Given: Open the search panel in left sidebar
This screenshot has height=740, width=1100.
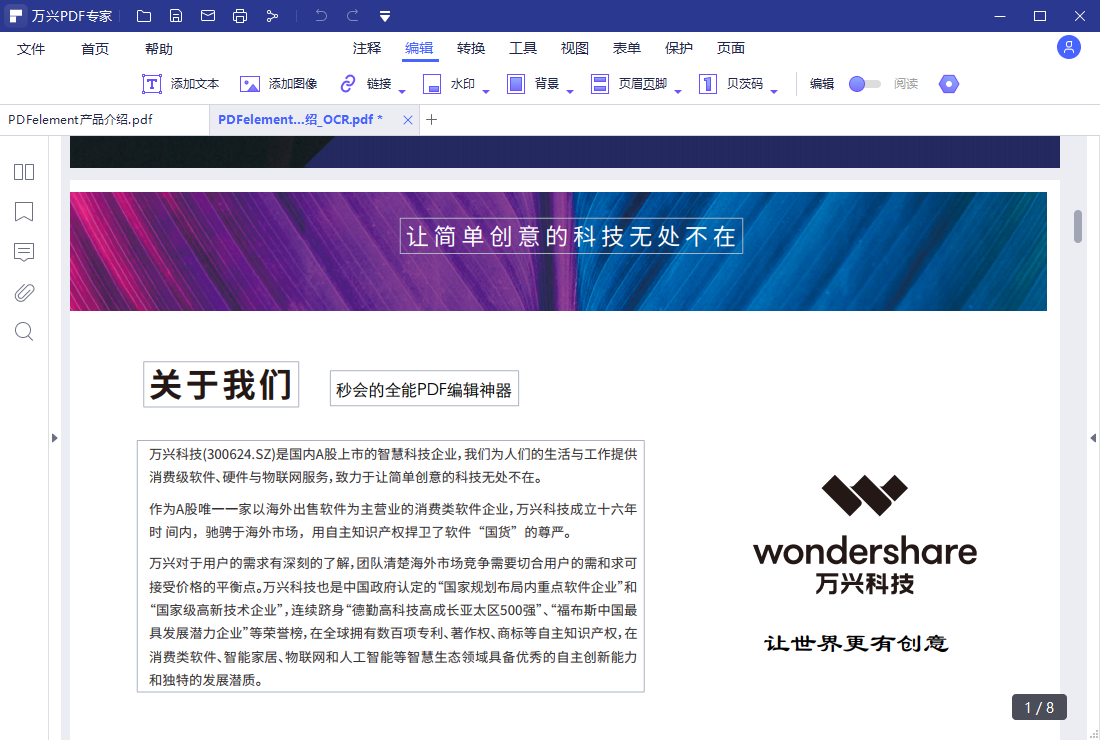Looking at the screenshot, I should pos(23,331).
